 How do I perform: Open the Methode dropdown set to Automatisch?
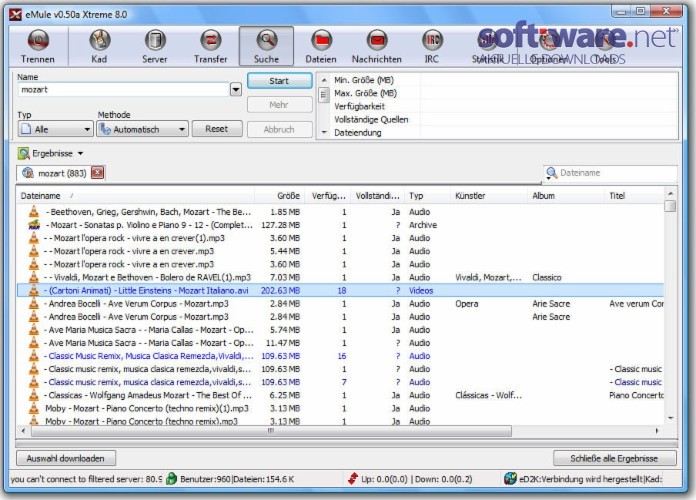coord(142,129)
